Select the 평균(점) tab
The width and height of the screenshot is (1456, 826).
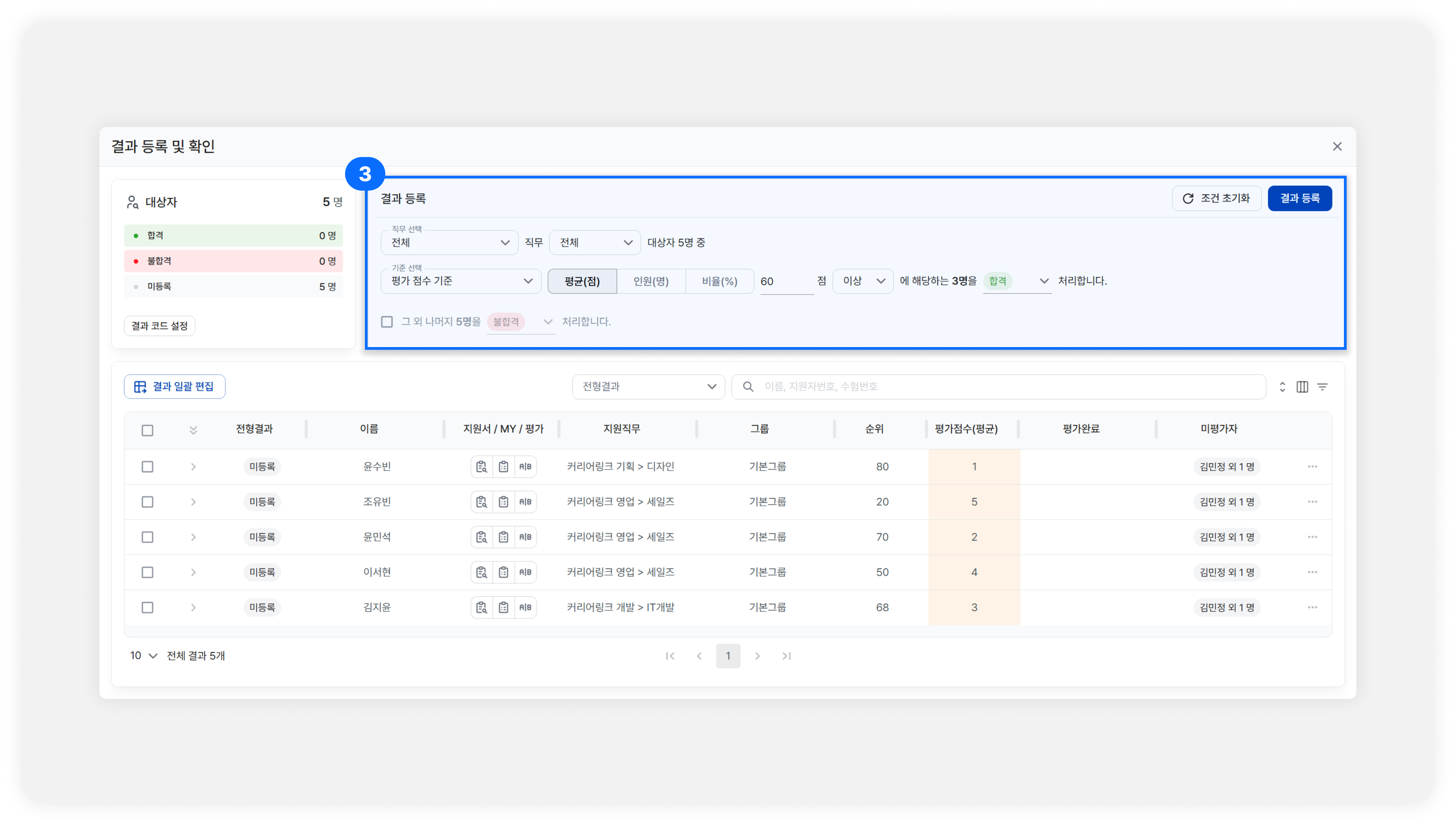click(x=582, y=281)
